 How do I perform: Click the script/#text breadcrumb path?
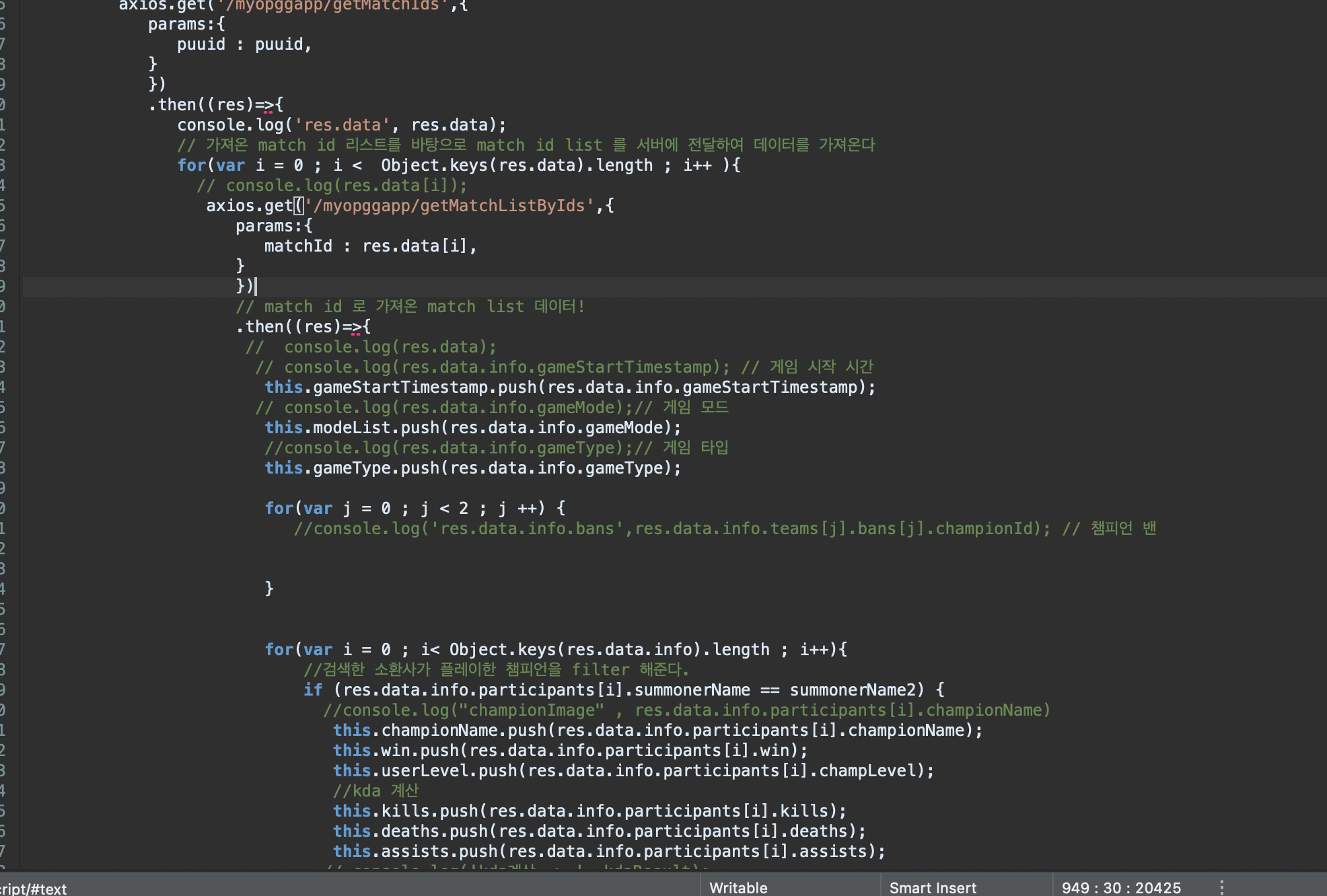[x=34, y=889]
